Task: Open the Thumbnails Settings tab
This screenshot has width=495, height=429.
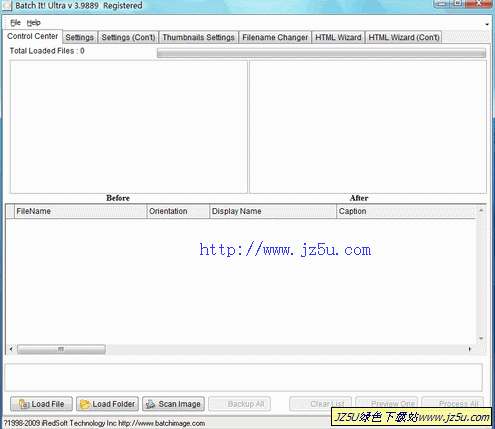Action: coord(198,37)
